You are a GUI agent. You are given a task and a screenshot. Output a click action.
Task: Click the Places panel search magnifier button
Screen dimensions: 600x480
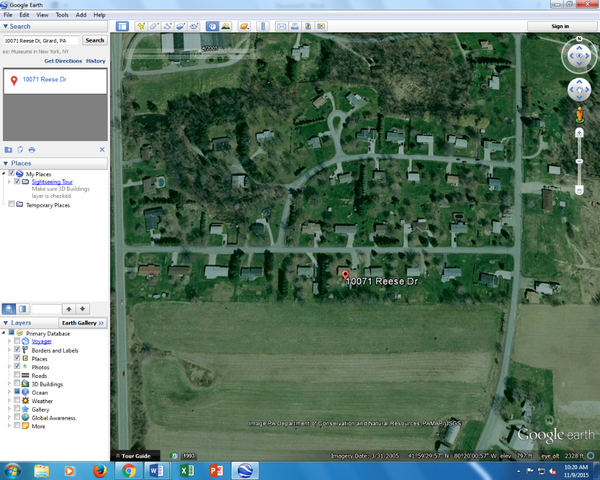tap(8, 309)
